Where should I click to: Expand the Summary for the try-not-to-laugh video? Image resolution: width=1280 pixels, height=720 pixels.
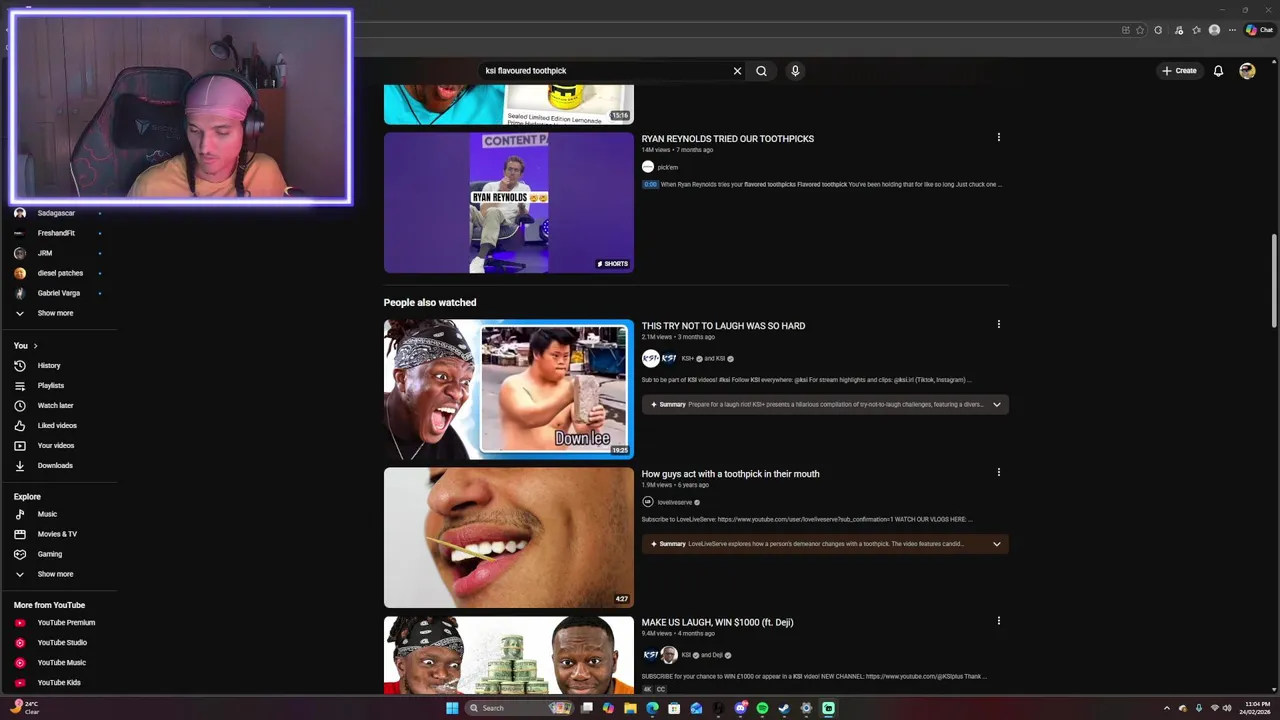(x=825, y=404)
